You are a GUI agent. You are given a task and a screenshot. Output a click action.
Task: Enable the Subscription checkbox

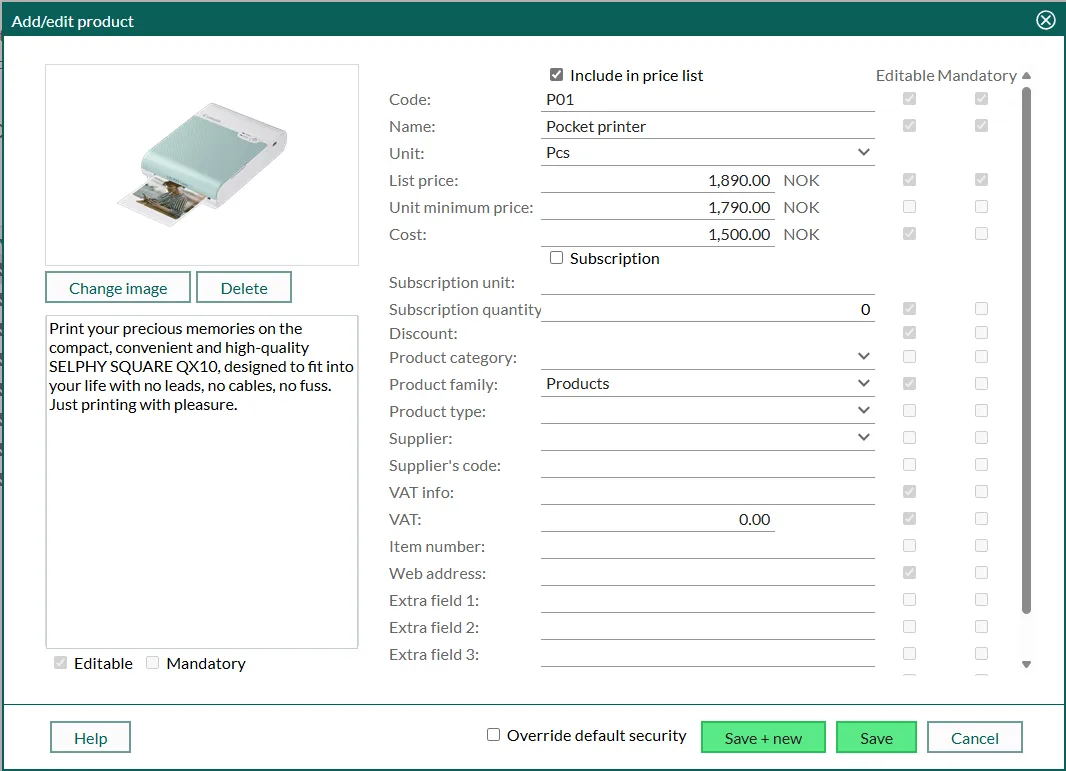556,258
